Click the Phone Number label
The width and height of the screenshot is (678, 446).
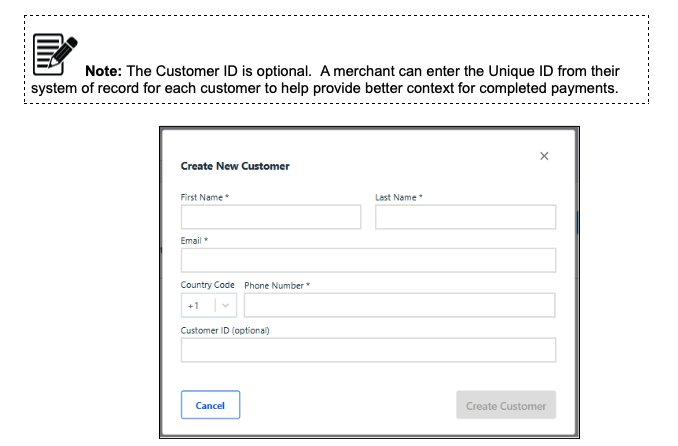[277, 285]
